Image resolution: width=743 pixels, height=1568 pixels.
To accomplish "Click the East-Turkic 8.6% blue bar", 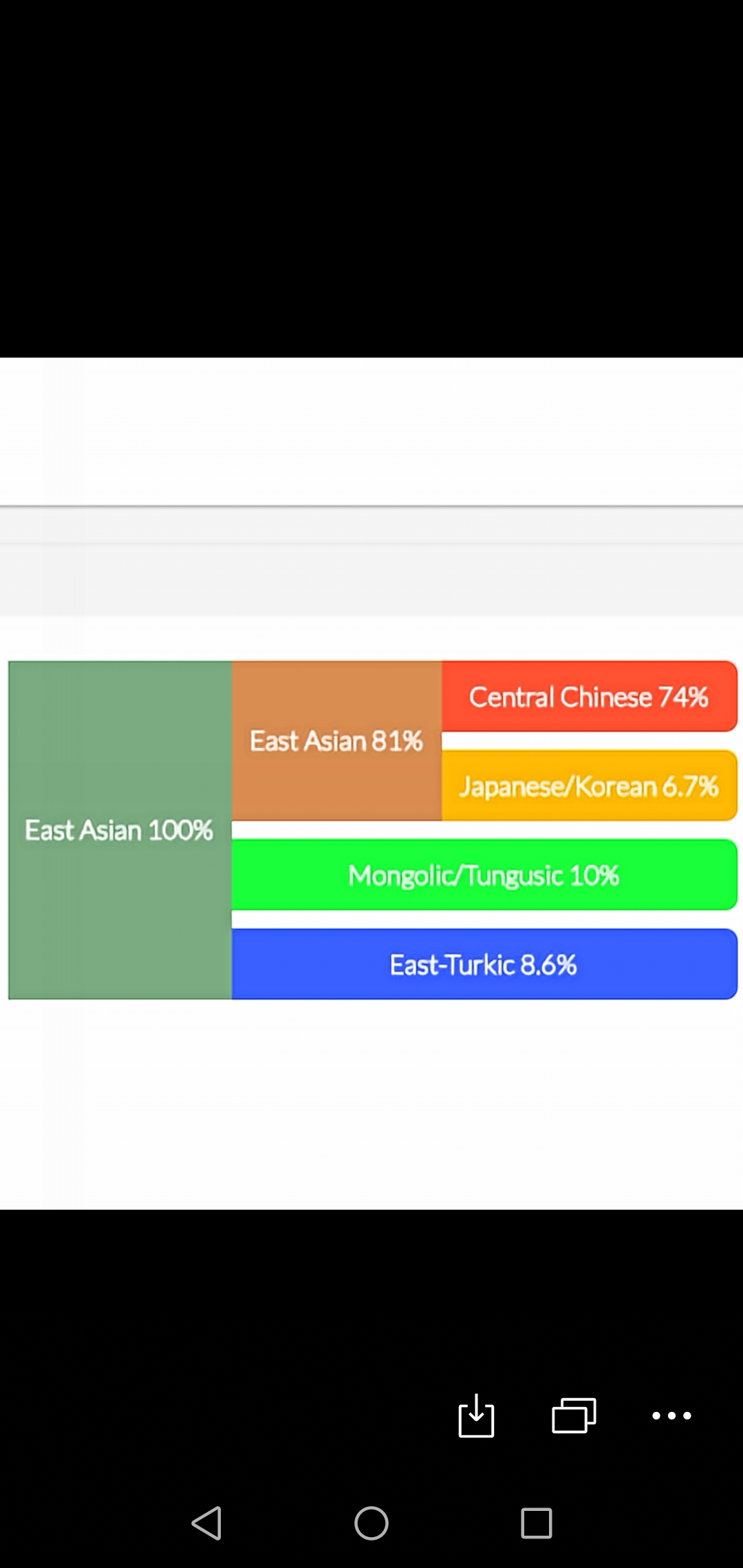I will click(x=484, y=964).
